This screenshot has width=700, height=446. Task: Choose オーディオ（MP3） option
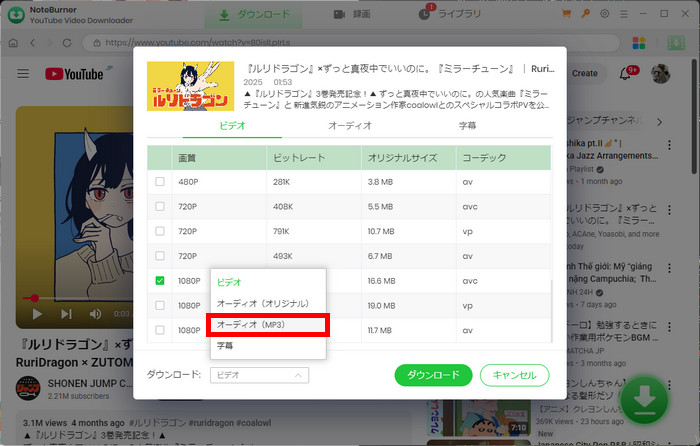point(268,325)
